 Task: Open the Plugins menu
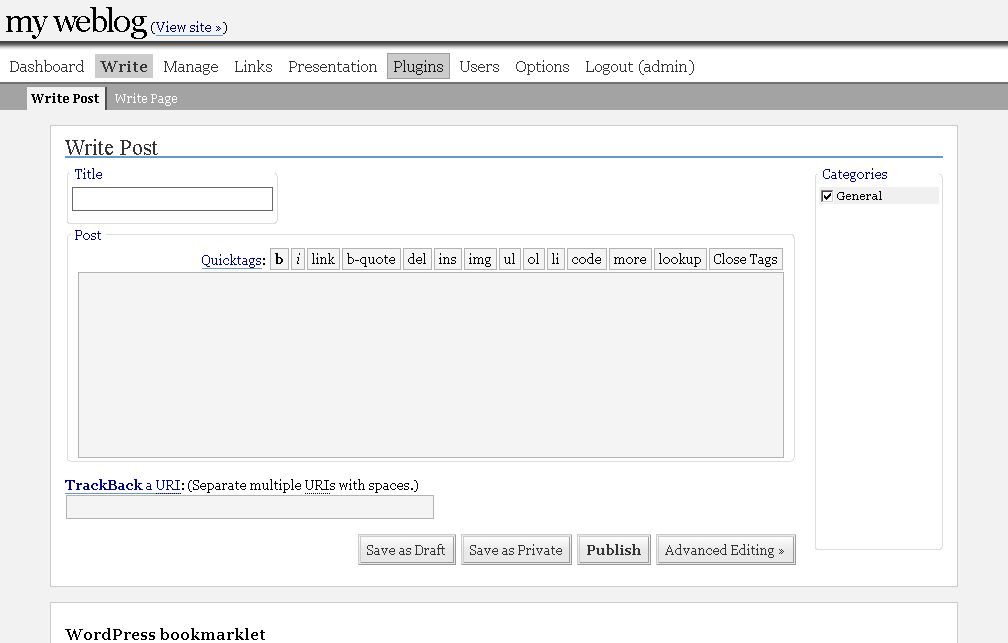click(418, 66)
